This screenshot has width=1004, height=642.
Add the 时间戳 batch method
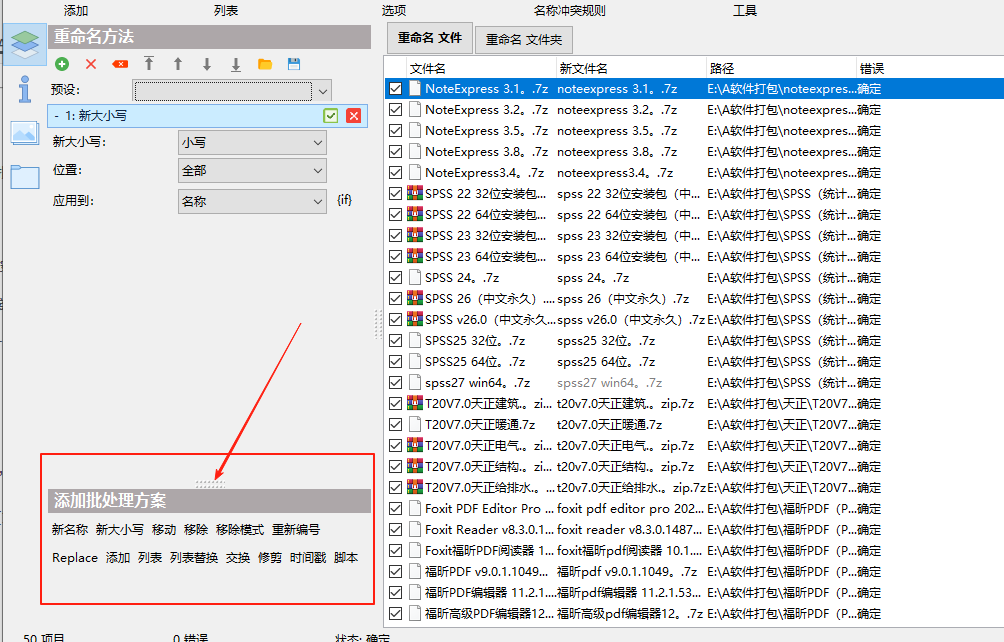308,558
